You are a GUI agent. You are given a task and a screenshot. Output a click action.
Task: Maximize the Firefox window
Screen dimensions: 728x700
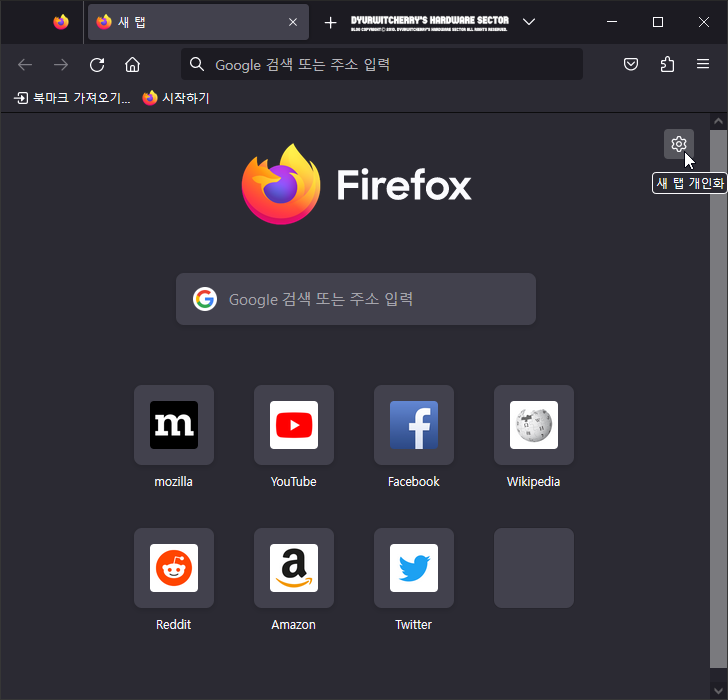point(657,22)
